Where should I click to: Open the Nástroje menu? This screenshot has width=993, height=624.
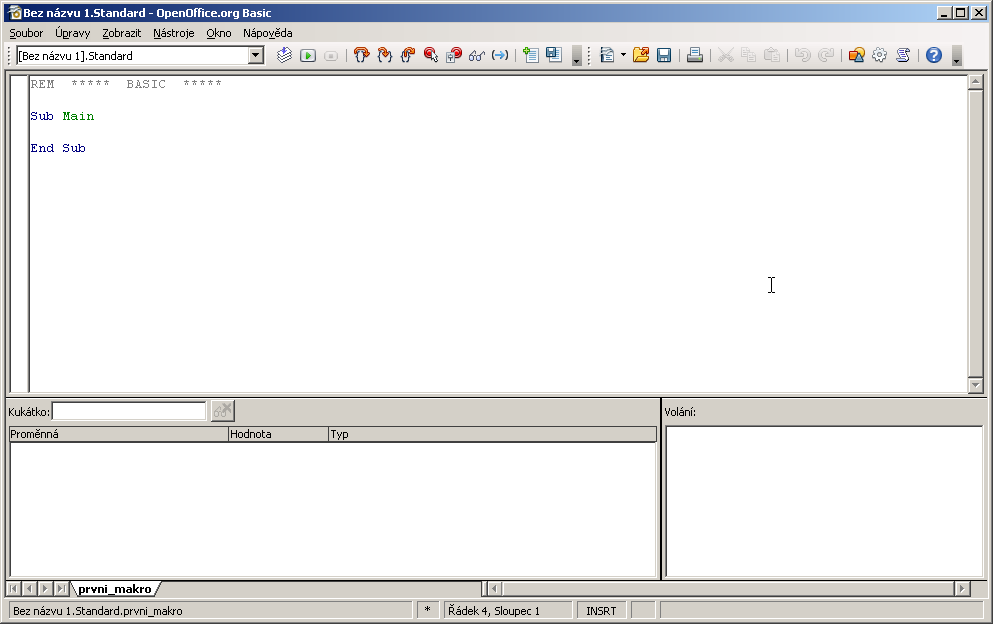click(174, 33)
